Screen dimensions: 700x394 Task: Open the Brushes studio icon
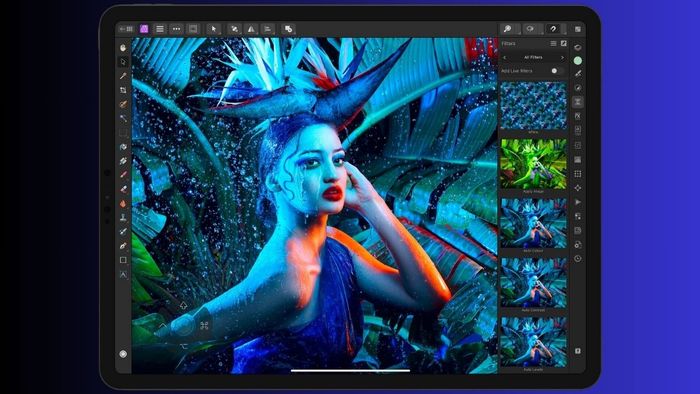[x=578, y=74]
